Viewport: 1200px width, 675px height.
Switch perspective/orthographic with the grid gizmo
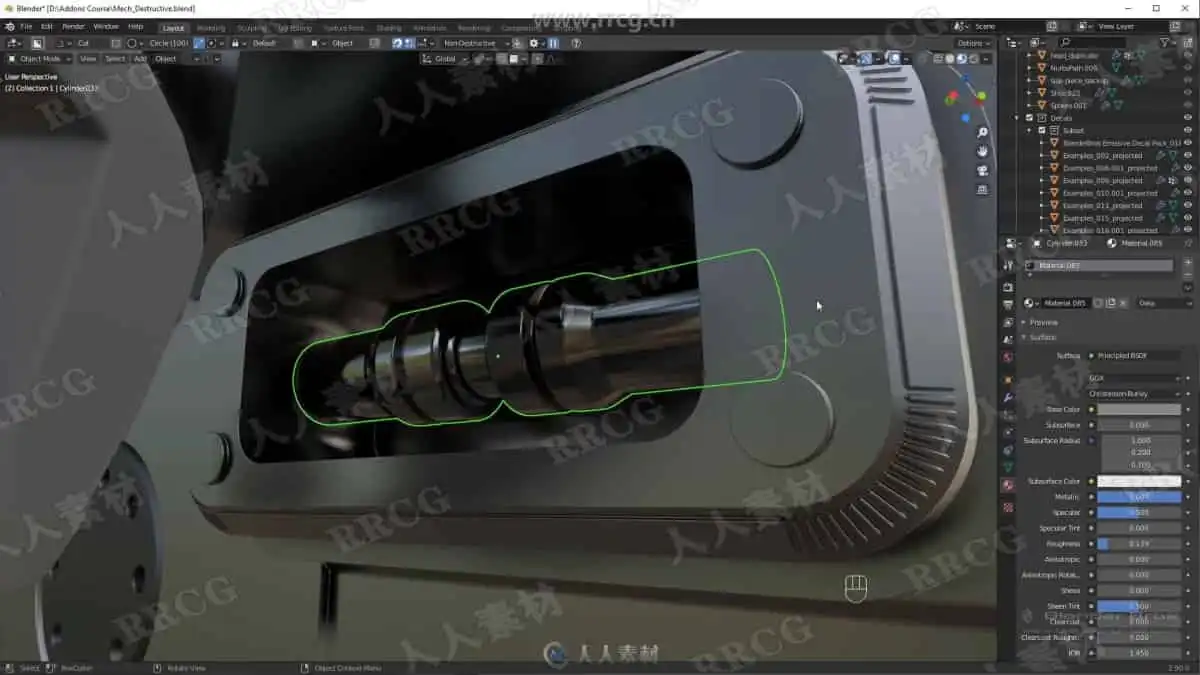coord(982,189)
